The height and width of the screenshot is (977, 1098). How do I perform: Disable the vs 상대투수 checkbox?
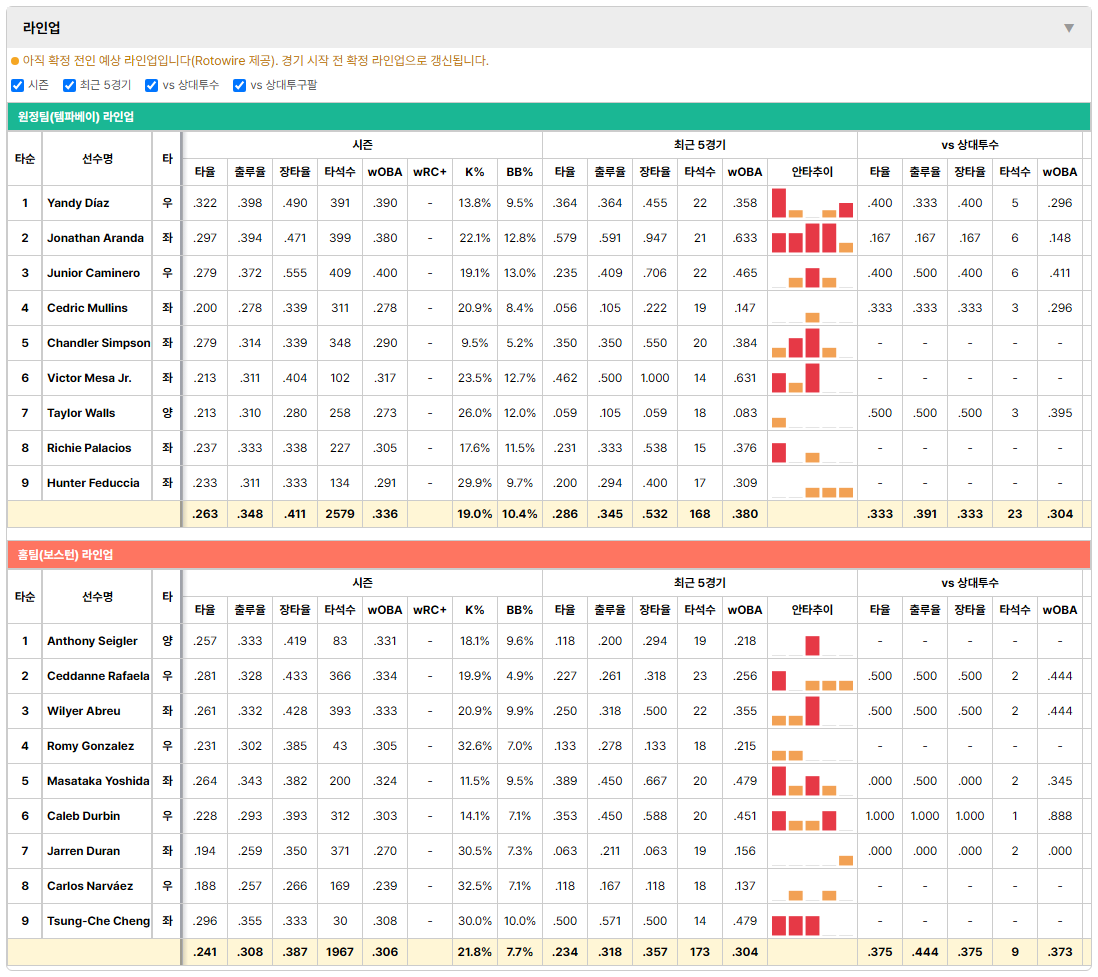[151, 85]
